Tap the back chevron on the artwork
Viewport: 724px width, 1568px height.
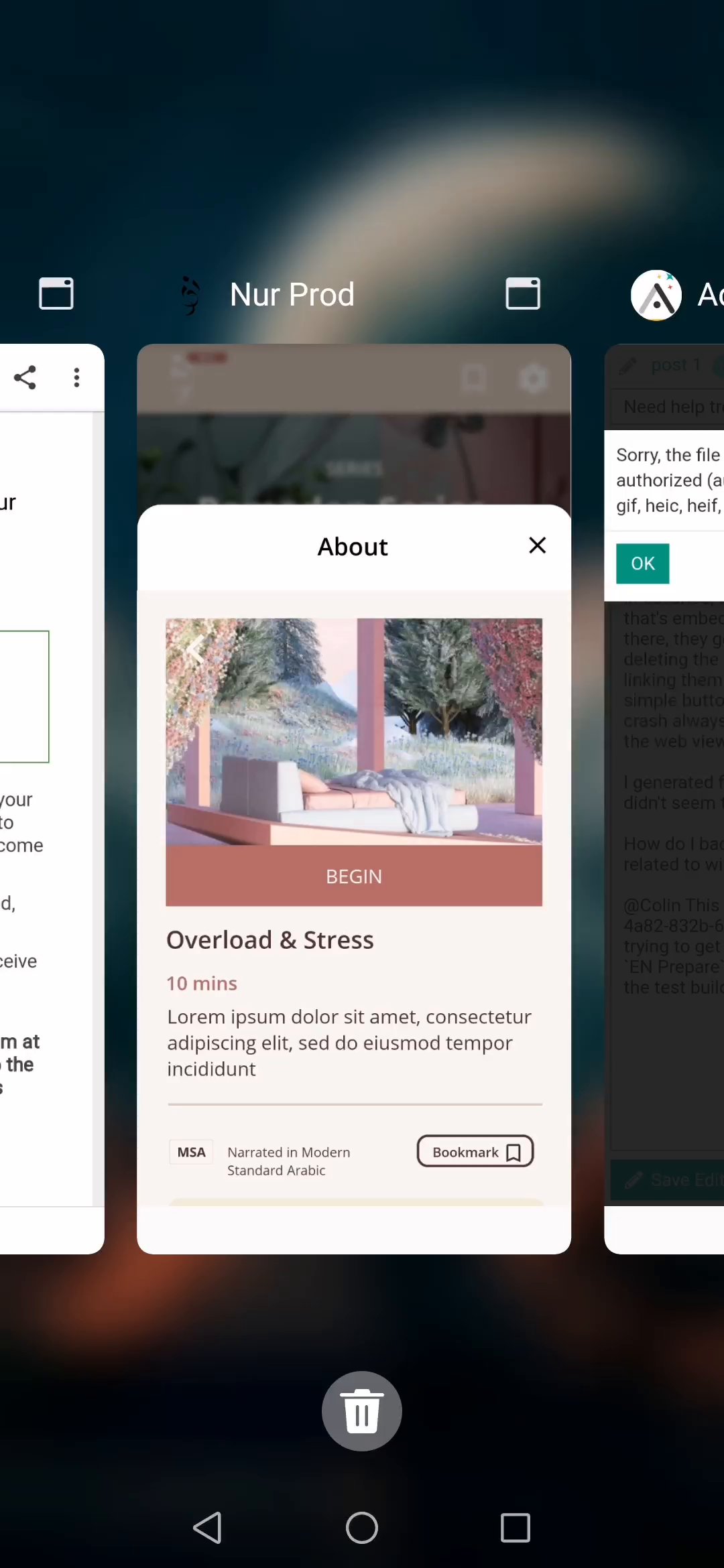[195, 648]
